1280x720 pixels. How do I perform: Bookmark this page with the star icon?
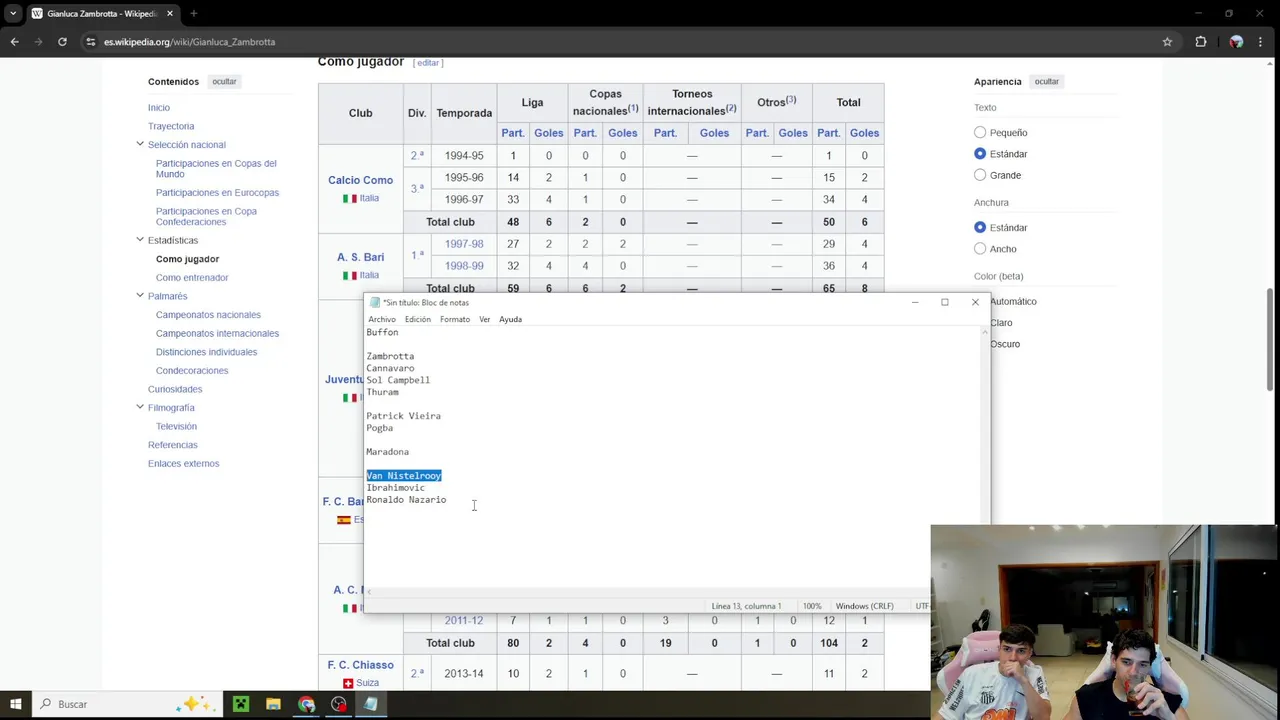coord(1167,42)
